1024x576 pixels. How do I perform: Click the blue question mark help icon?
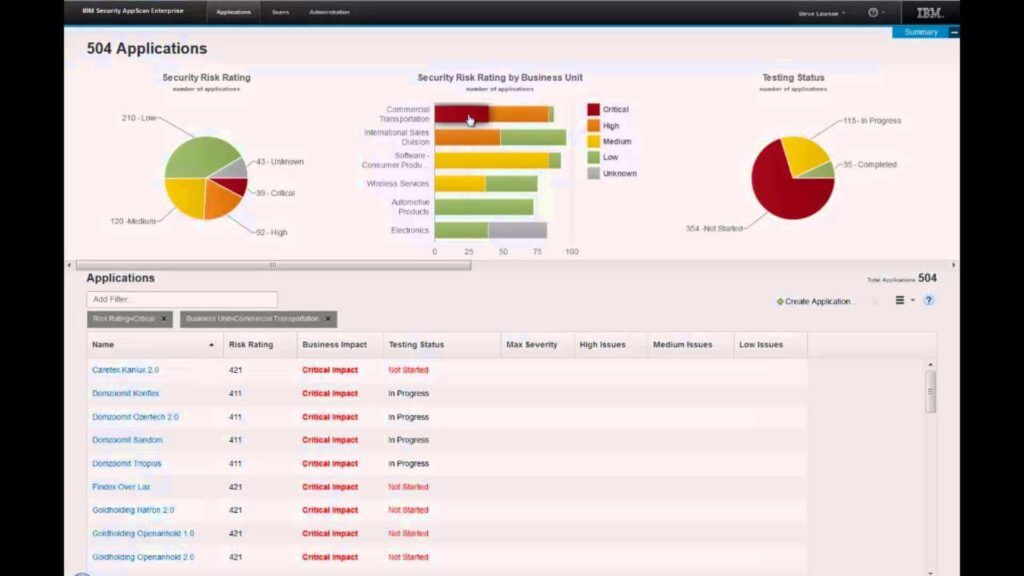coord(929,300)
